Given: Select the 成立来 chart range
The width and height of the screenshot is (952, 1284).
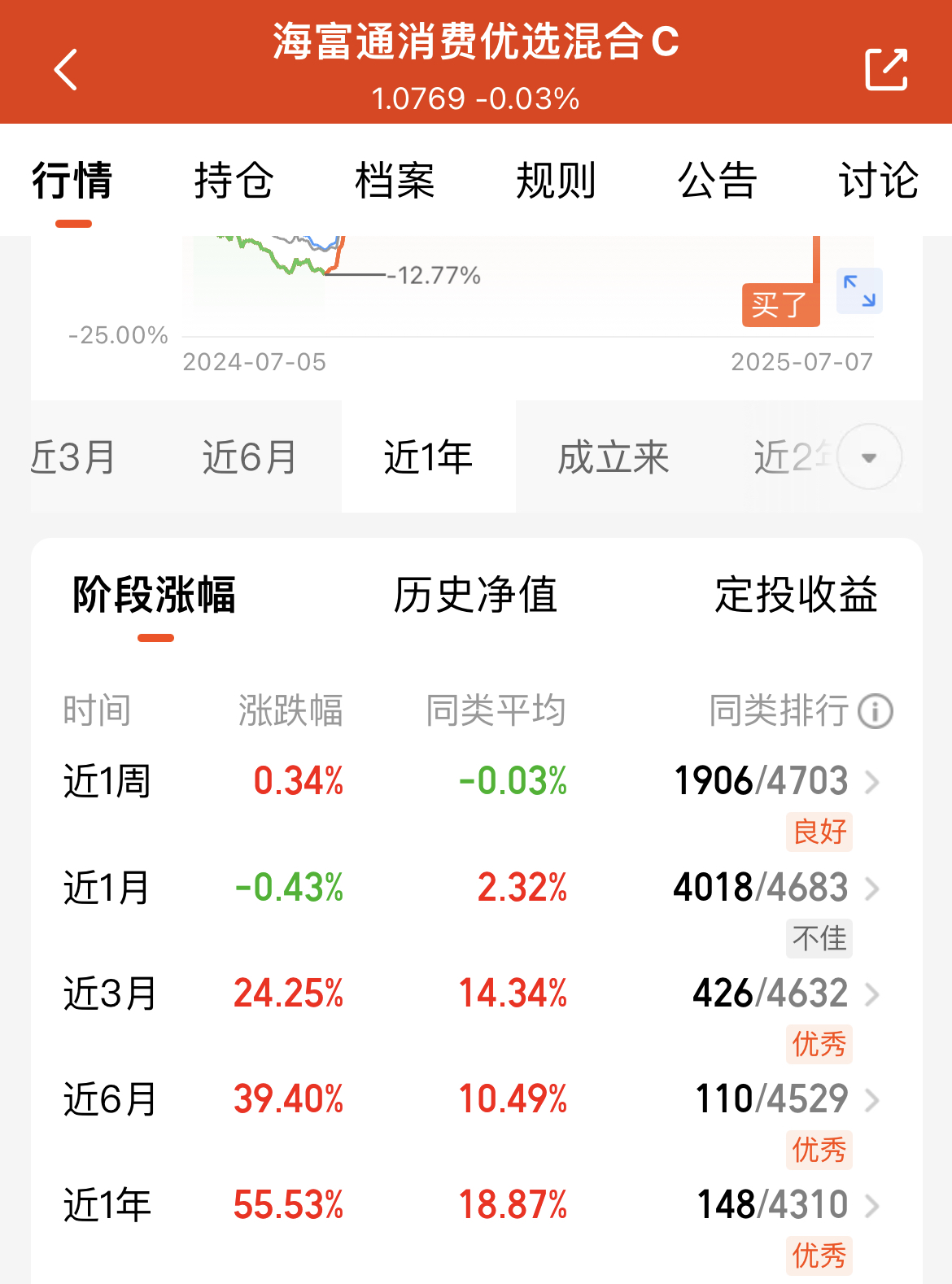Looking at the screenshot, I should [614, 457].
